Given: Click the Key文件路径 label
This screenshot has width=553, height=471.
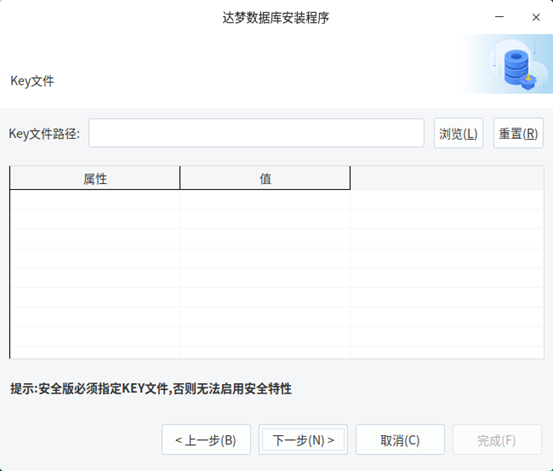Looking at the screenshot, I should [44, 133].
